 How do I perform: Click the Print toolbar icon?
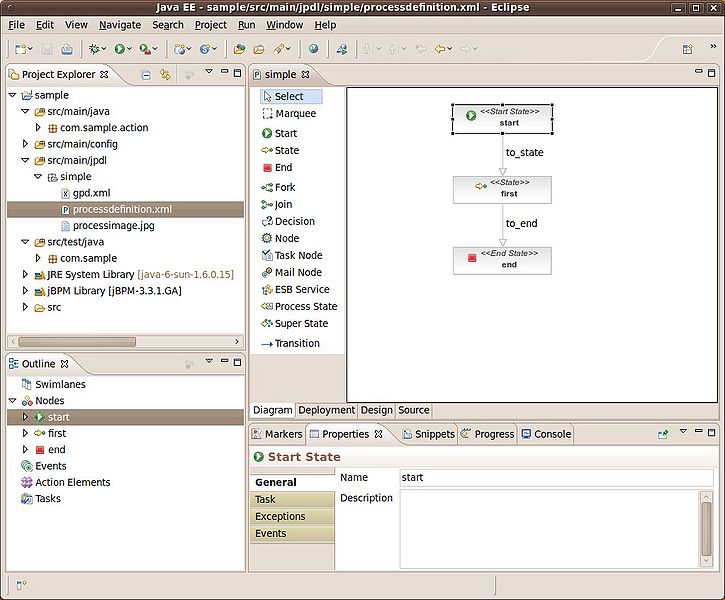(67, 49)
